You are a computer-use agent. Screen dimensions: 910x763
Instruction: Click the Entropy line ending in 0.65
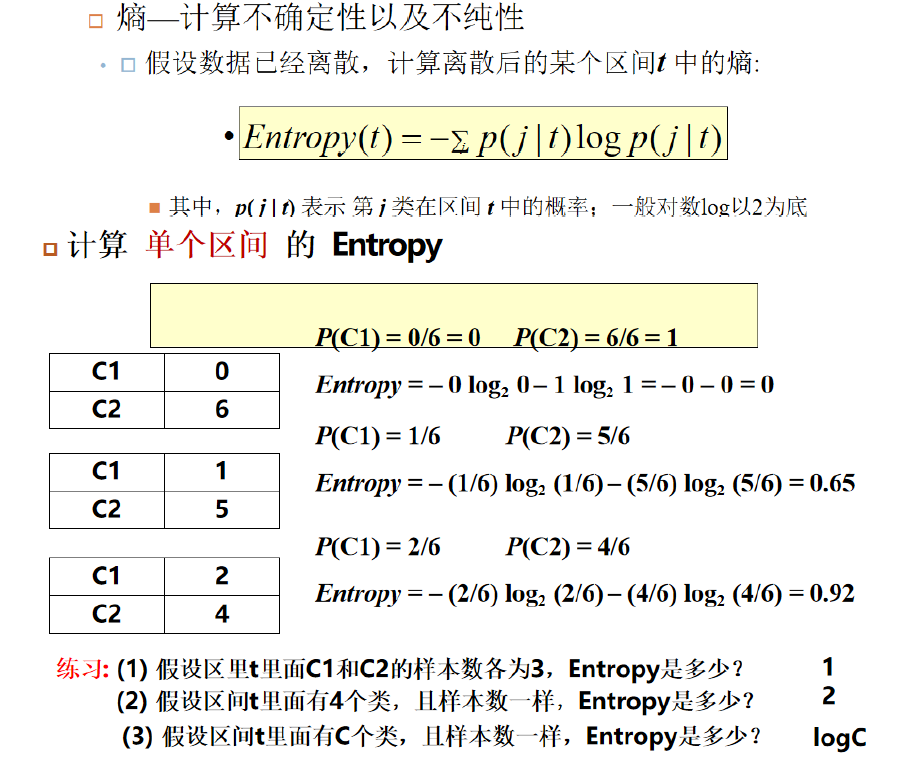(585, 484)
